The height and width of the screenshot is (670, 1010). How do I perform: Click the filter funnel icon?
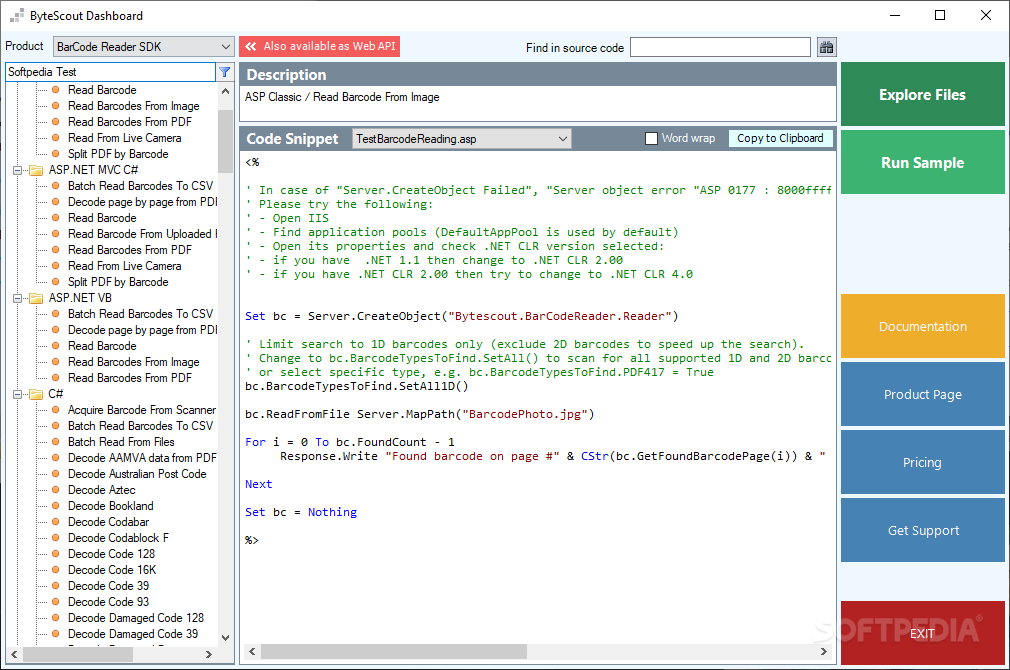(224, 72)
